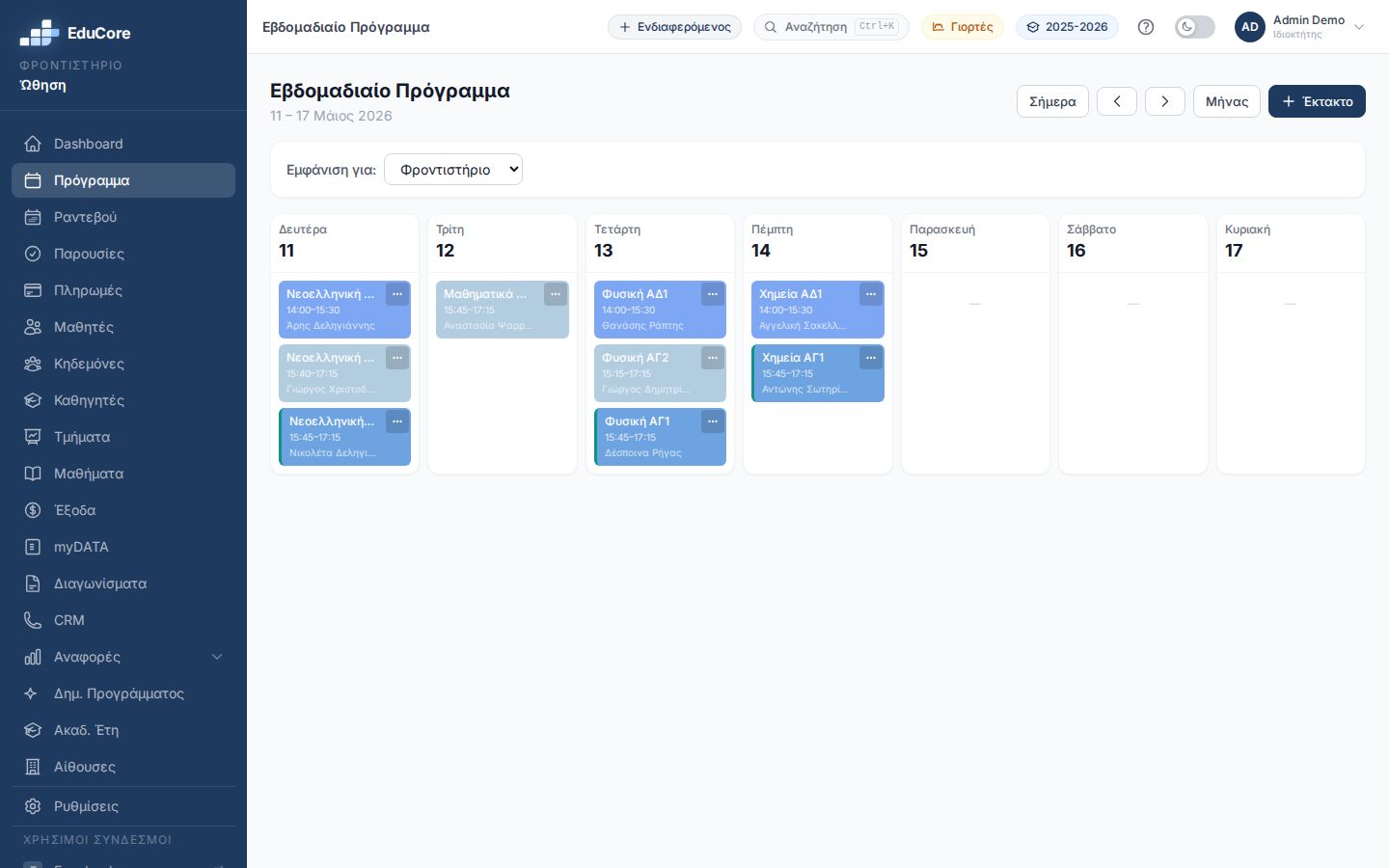
Task: Open options on Νεοελληνική Νικολέτα Δεληγιάννη card
Action: click(397, 421)
